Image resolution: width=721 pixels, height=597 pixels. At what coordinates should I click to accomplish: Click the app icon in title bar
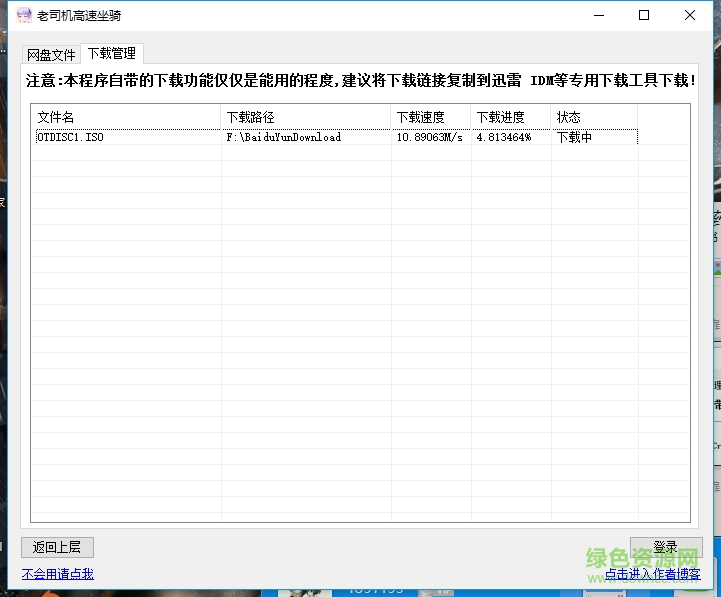[x=20, y=16]
